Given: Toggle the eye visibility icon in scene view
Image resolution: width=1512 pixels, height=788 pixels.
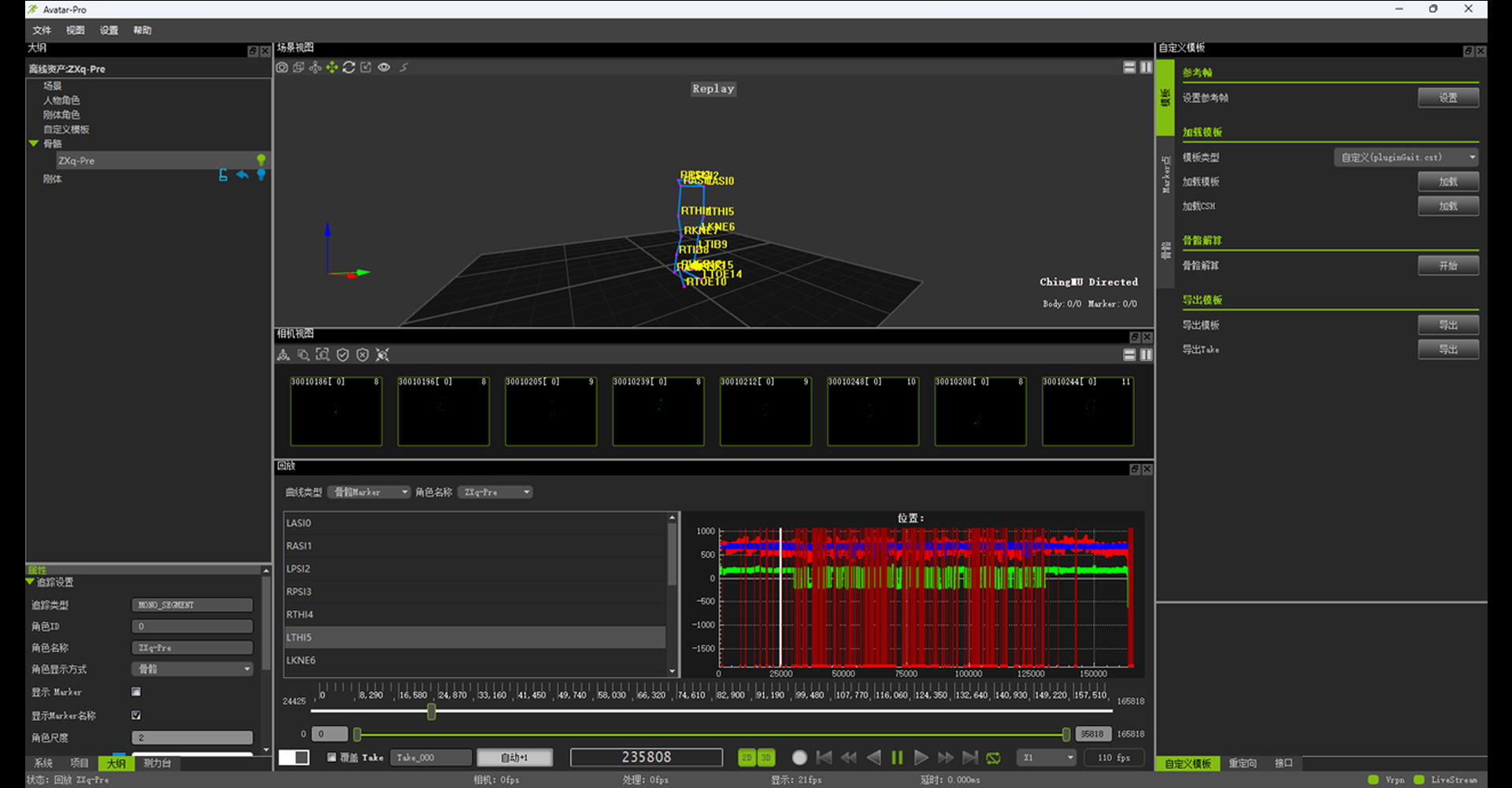Looking at the screenshot, I should (384, 68).
